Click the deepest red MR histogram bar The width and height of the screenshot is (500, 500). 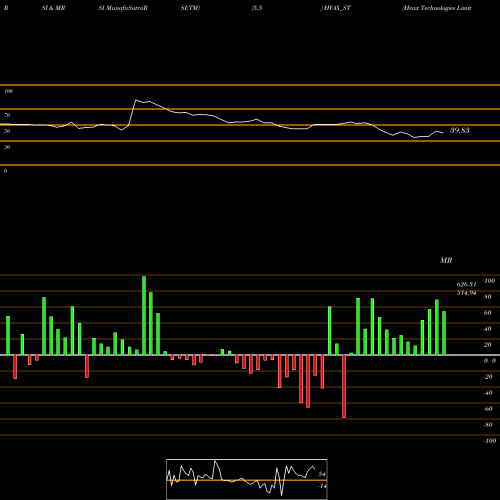(x=344, y=386)
